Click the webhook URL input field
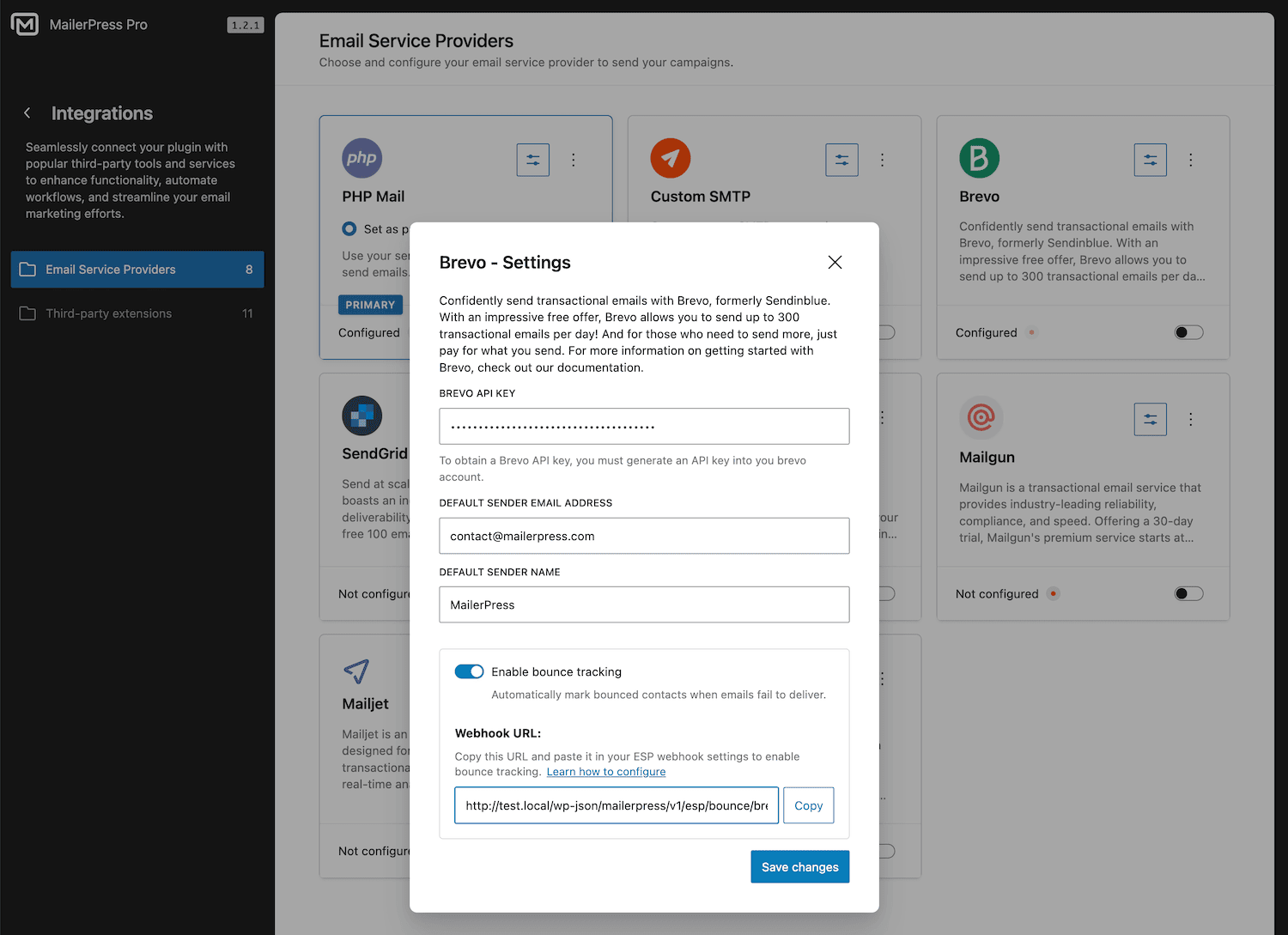The width and height of the screenshot is (1288, 935). coord(615,805)
